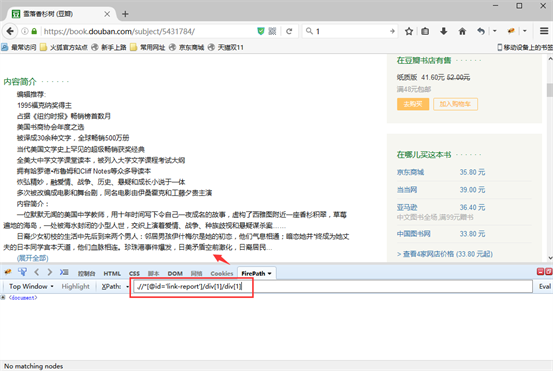Open the QR code icon in address bar
553x371 pixels.
(272, 31)
